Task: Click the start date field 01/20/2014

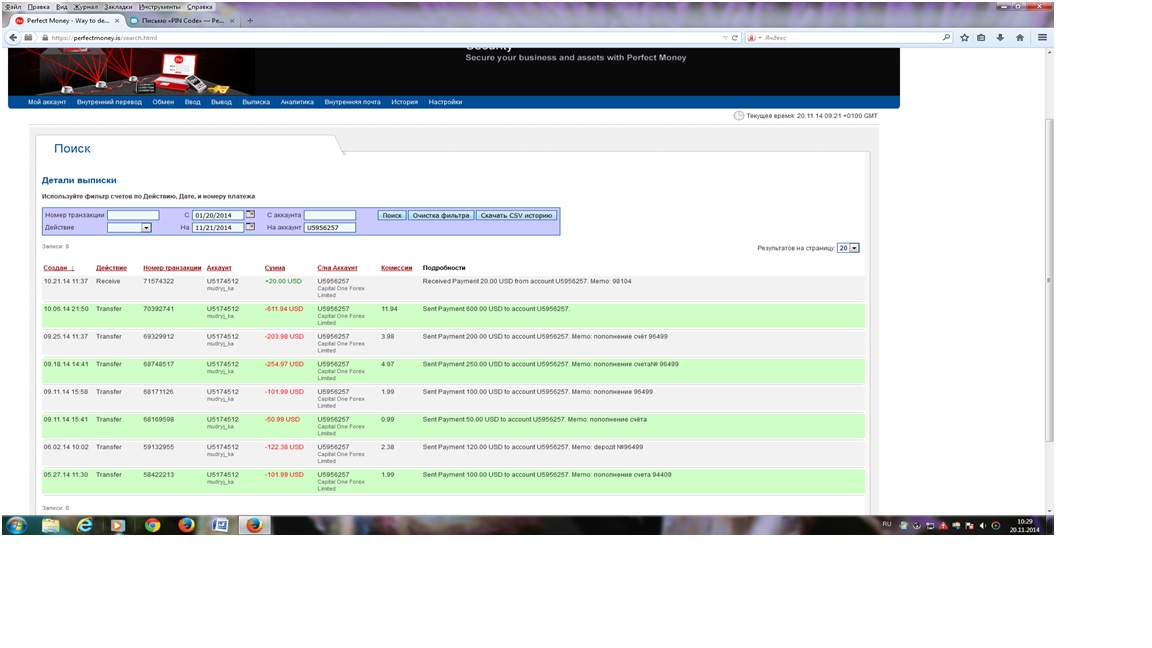Action: [217, 215]
